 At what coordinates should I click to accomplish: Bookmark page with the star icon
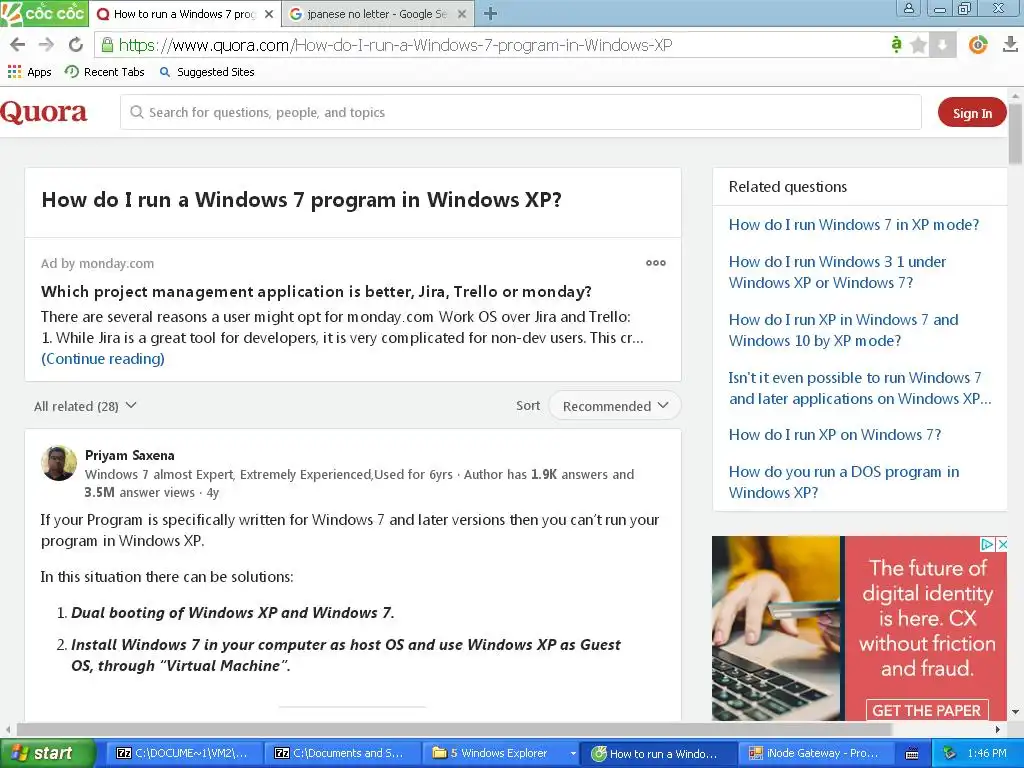[x=918, y=44]
